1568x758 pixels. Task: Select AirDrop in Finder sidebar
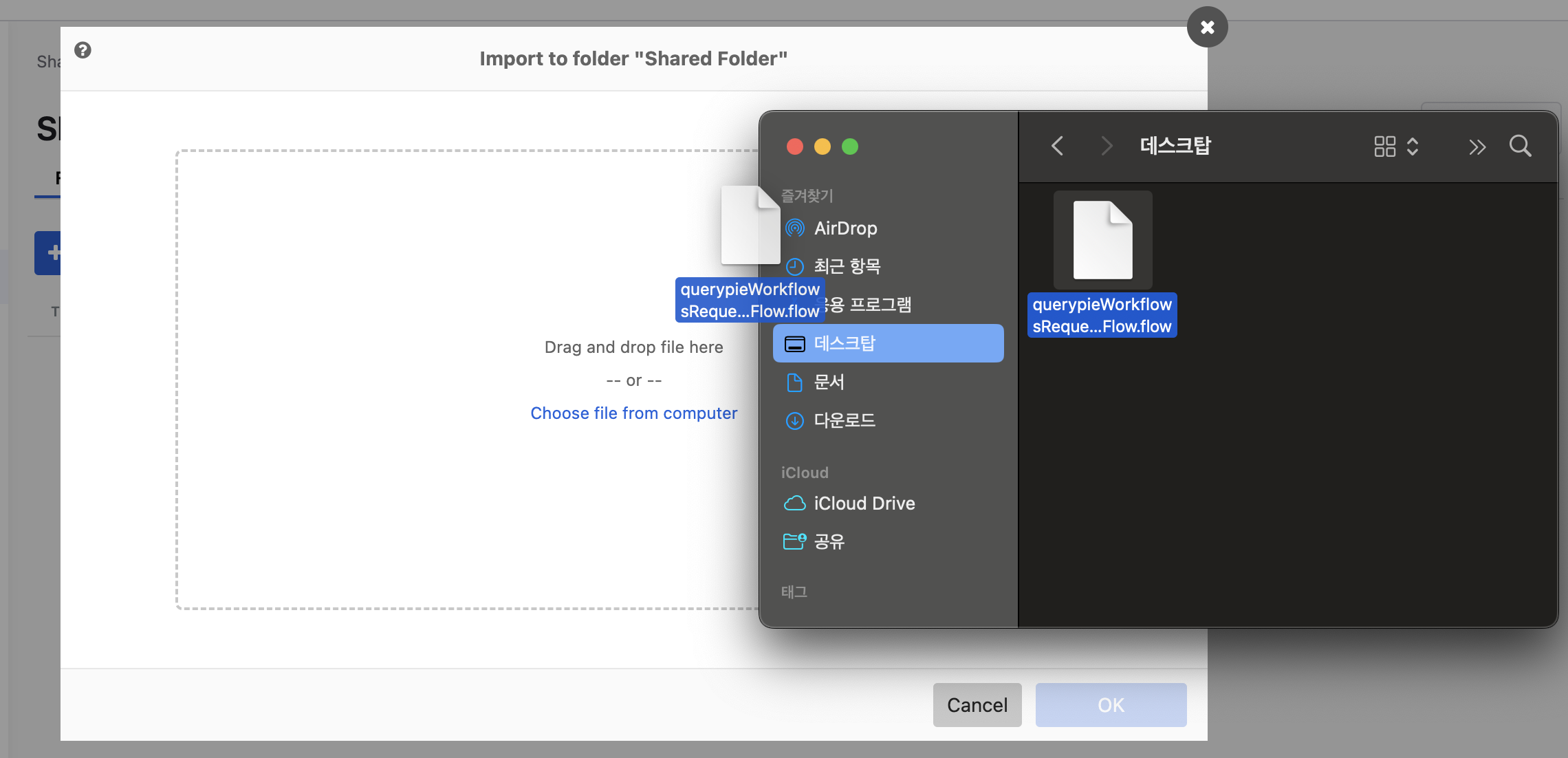click(845, 228)
